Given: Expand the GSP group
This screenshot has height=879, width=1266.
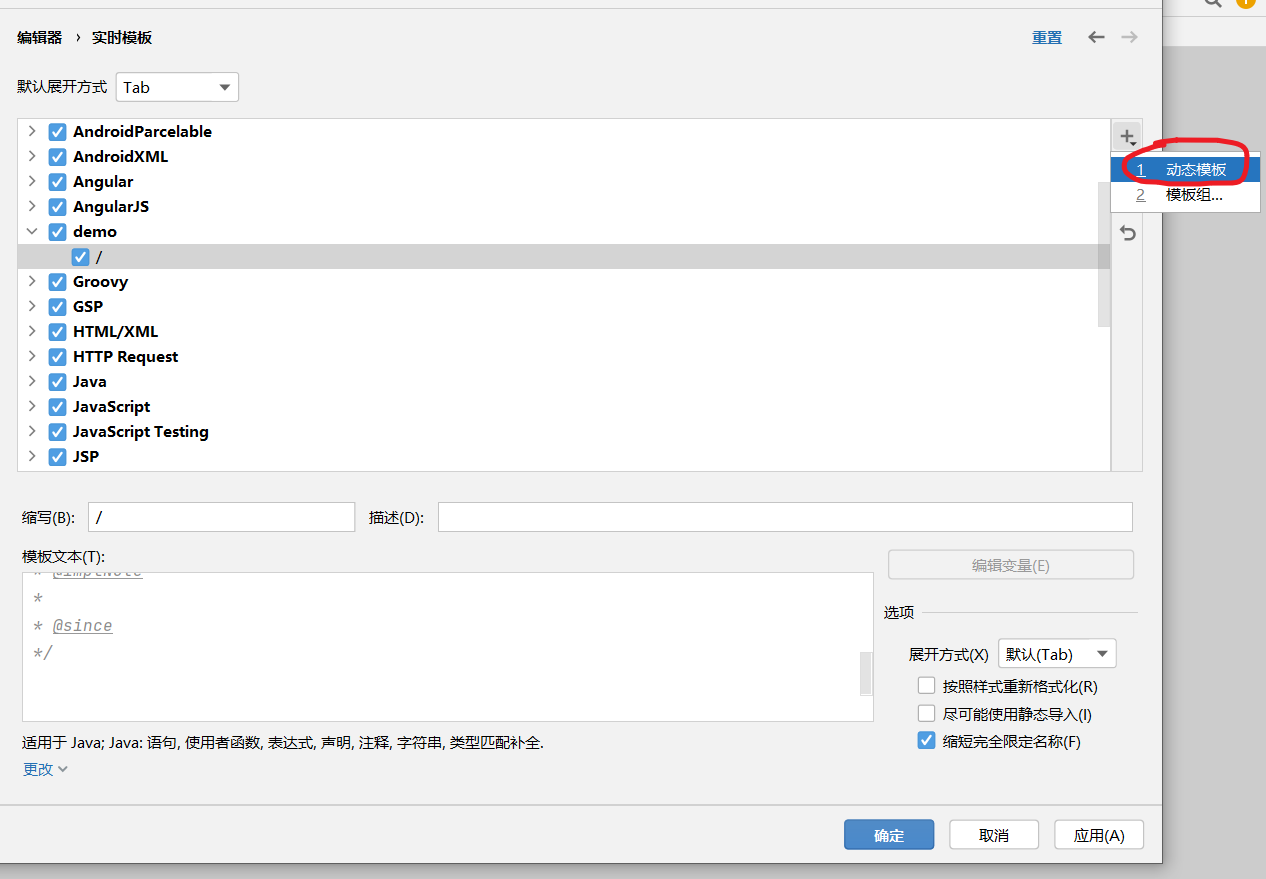Looking at the screenshot, I should [x=32, y=306].
